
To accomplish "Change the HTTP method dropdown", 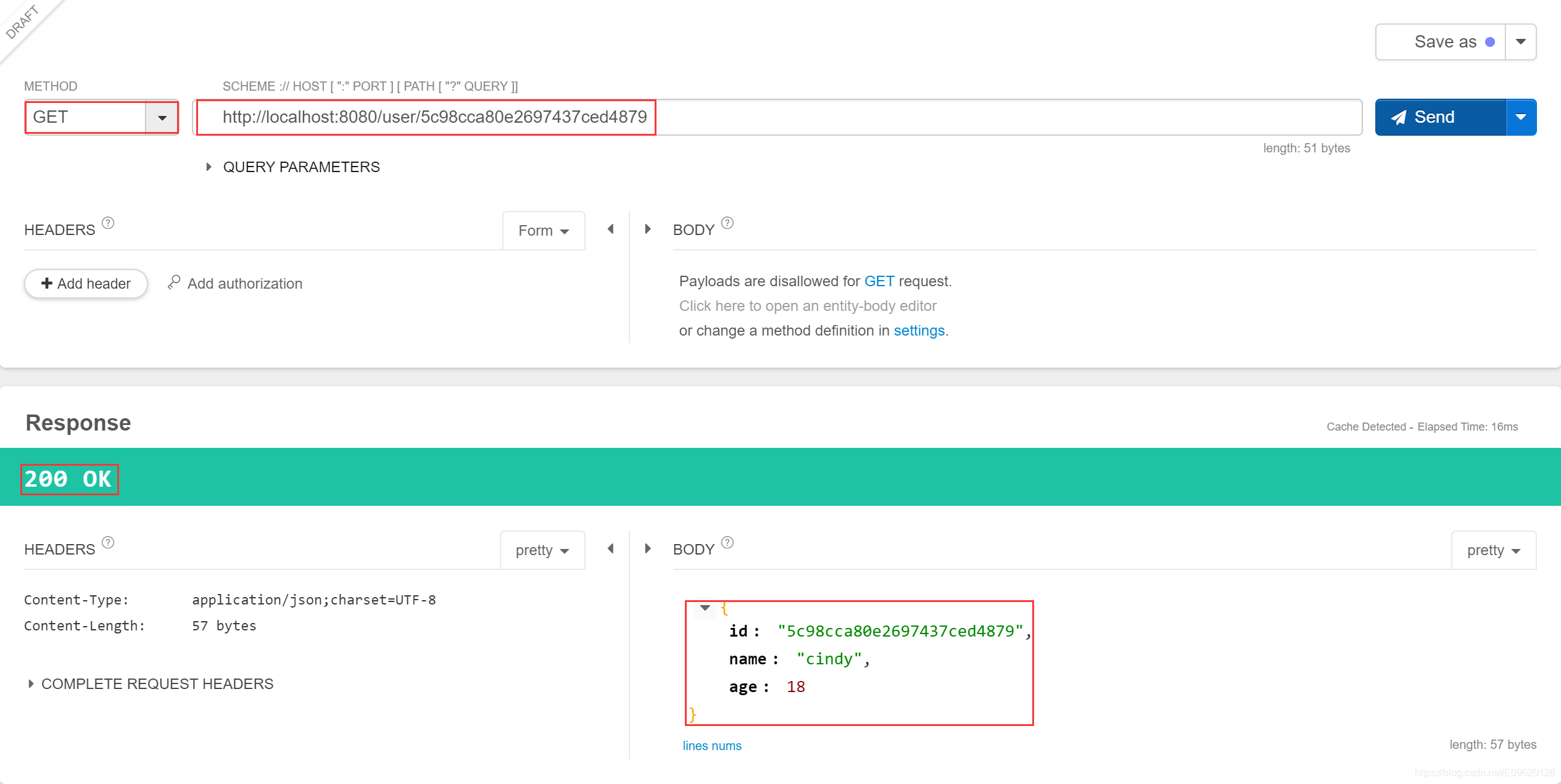I will [163, 116].
